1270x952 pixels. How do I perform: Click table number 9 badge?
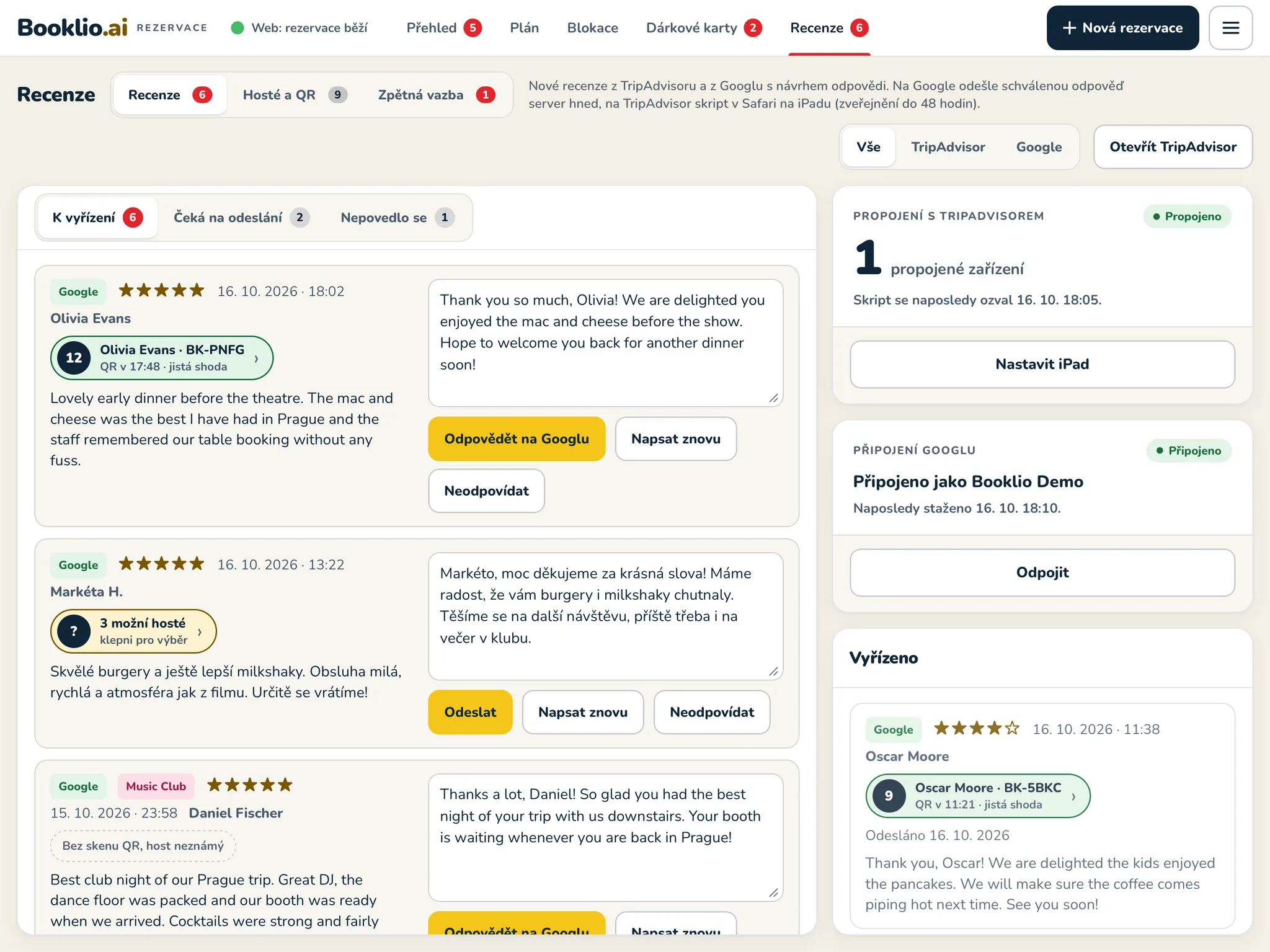889,796
